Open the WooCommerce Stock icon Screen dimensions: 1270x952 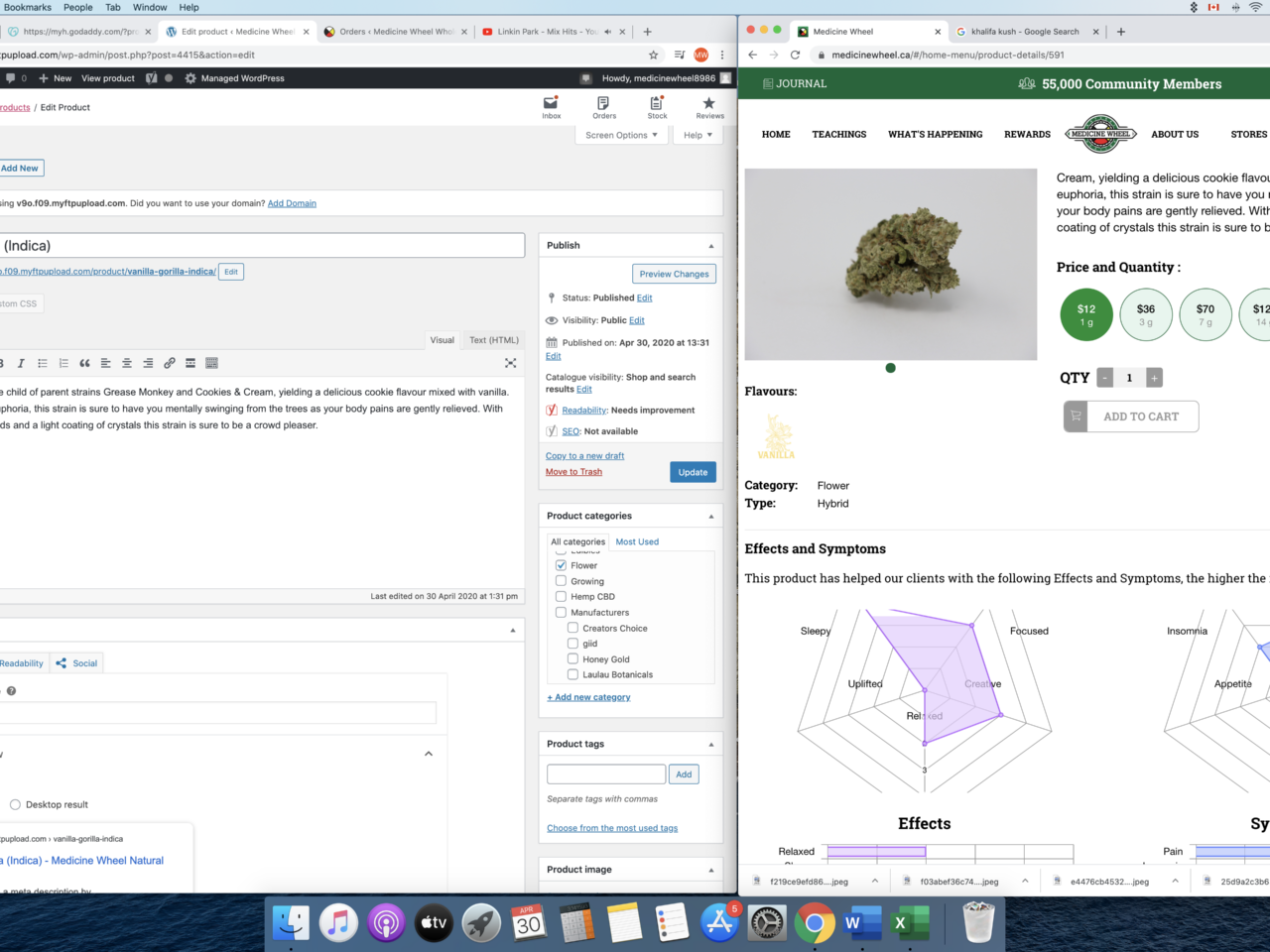[657, 107]
